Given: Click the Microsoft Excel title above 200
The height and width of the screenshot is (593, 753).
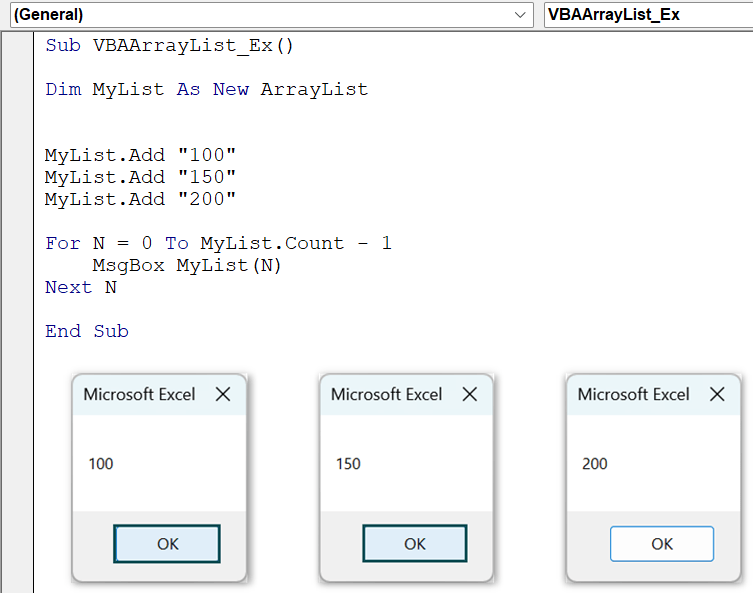Looking at the screenshot, I should coord(633,394).
